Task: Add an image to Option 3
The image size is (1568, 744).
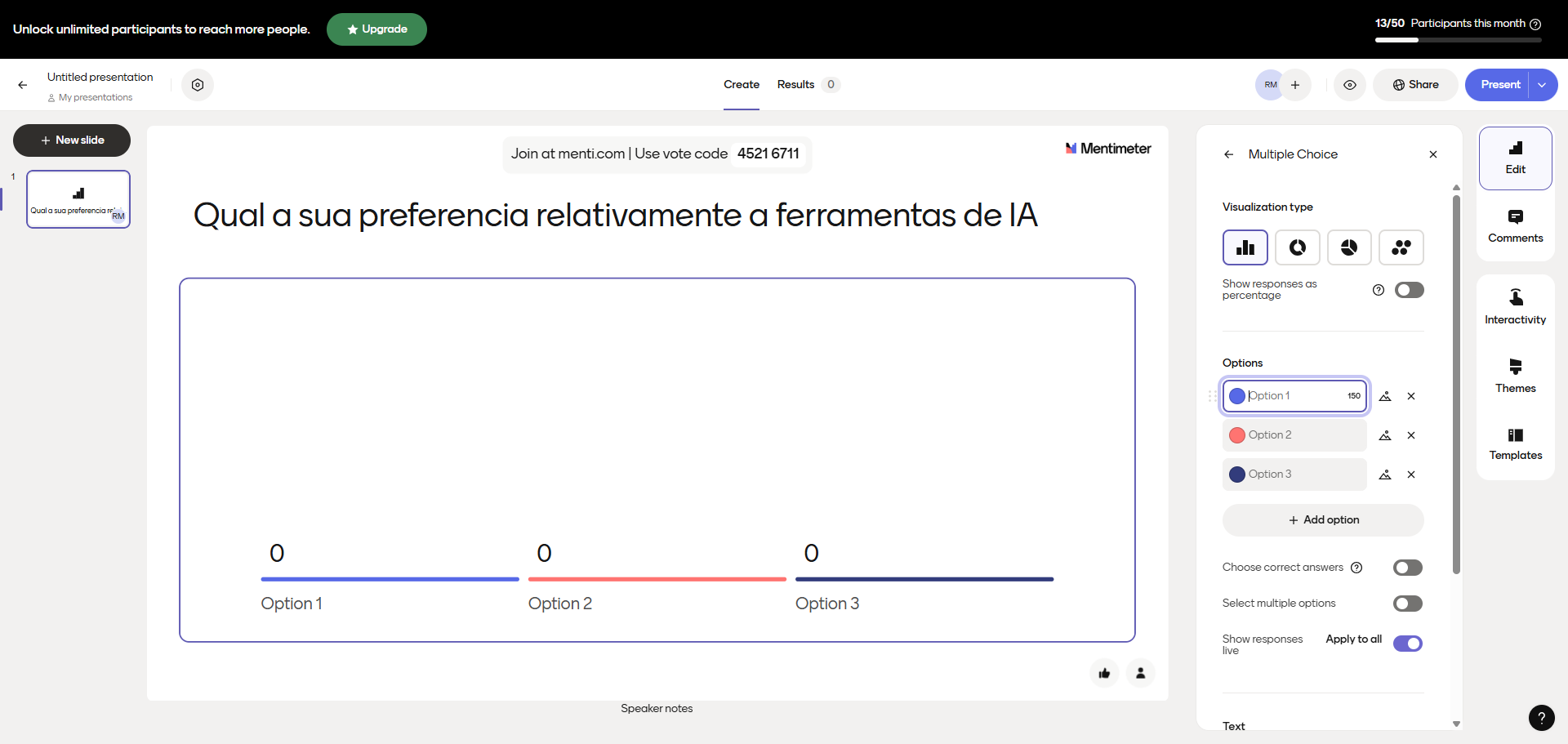Action: (1385, 474)
